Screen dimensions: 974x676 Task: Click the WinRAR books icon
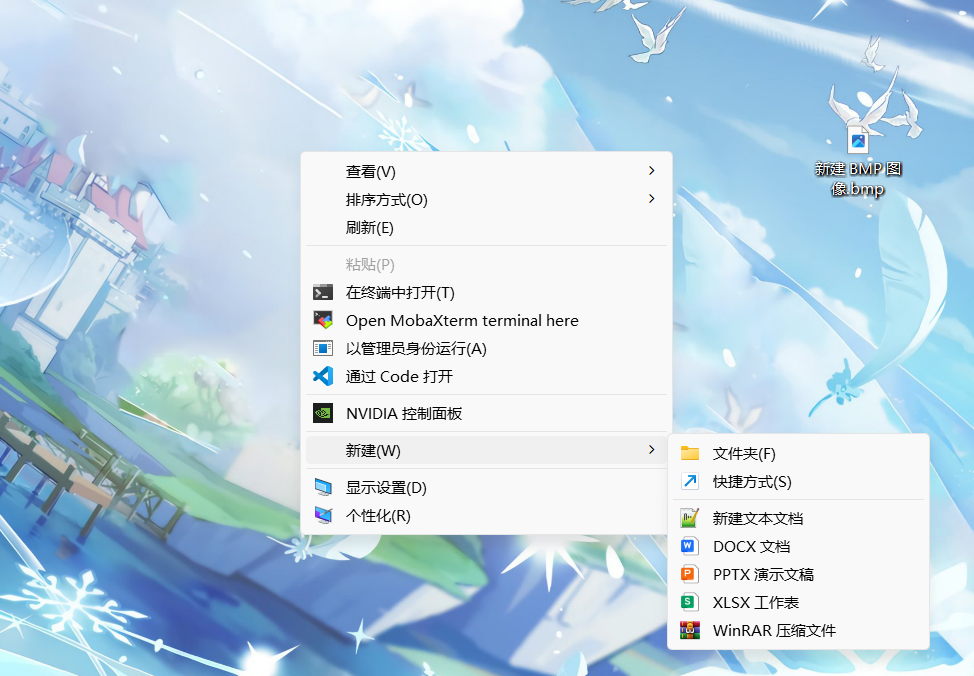(690, 630)
